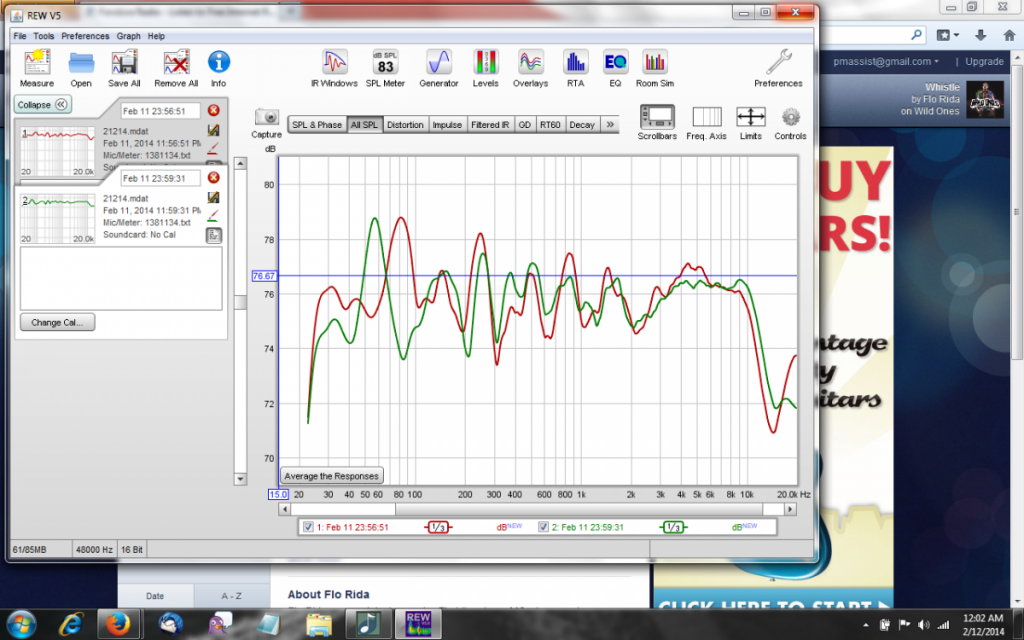The width and height of the screenshot is (1024, 640).
Task: Click the Change Cal... button
Action: point(57,323)
